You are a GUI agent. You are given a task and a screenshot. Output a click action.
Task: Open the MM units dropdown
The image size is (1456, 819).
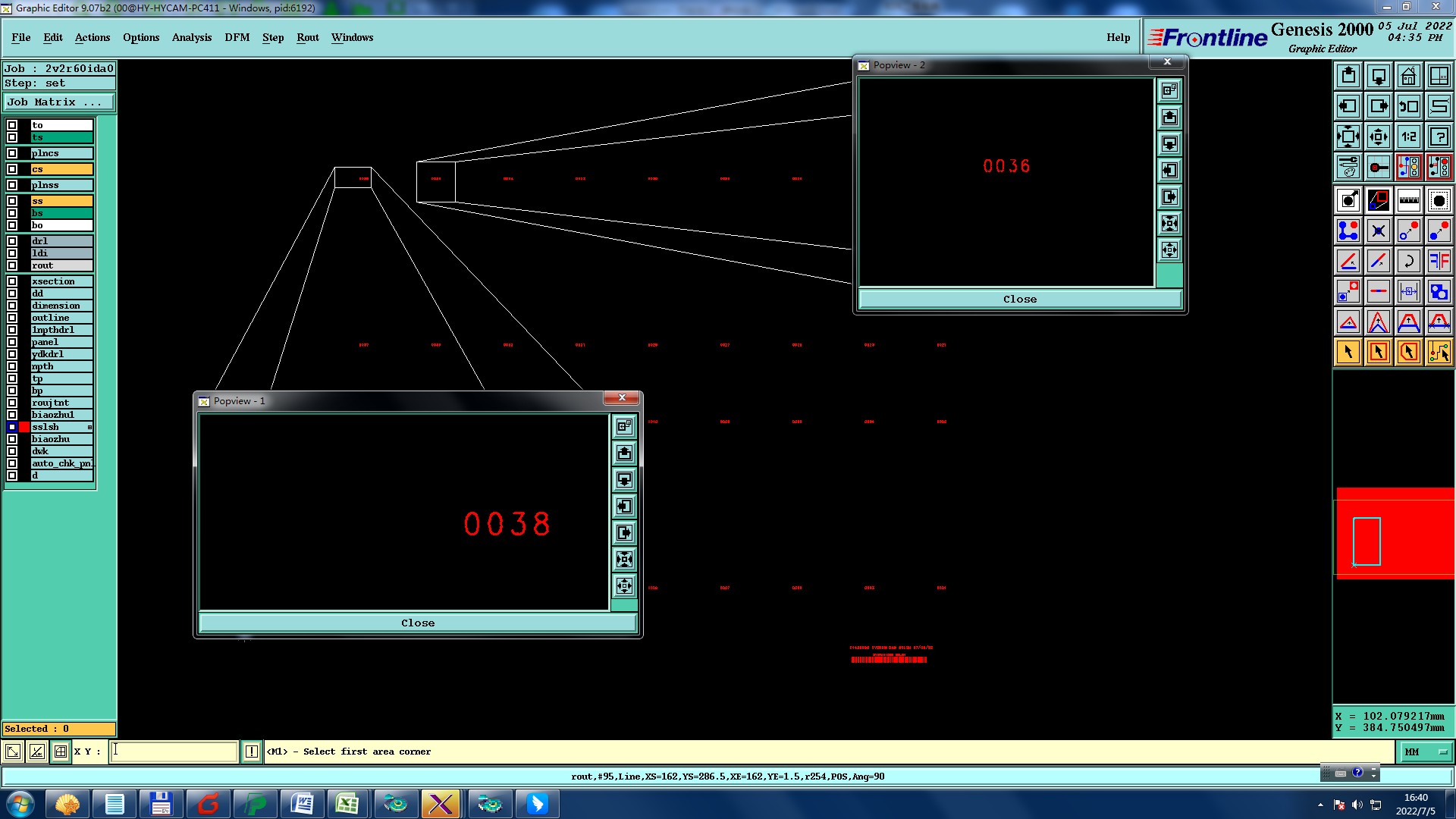[1426, 752]
